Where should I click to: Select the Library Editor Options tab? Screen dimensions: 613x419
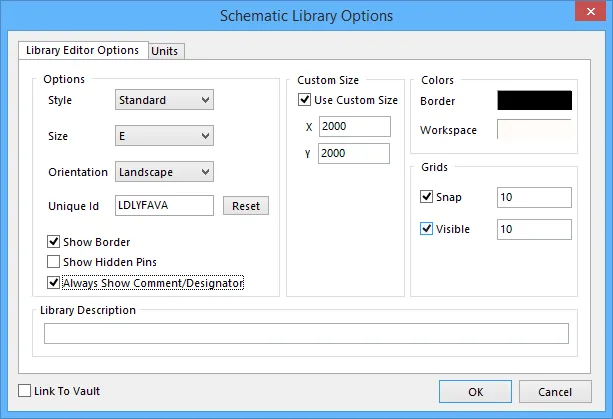[x=82, y=50]
